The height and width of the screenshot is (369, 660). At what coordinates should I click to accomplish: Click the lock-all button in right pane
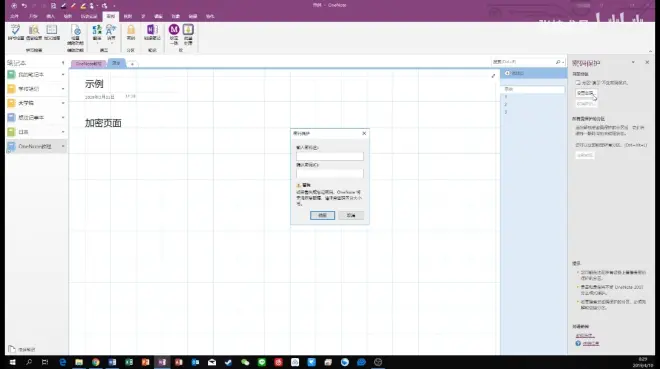(x=585, y=155)
